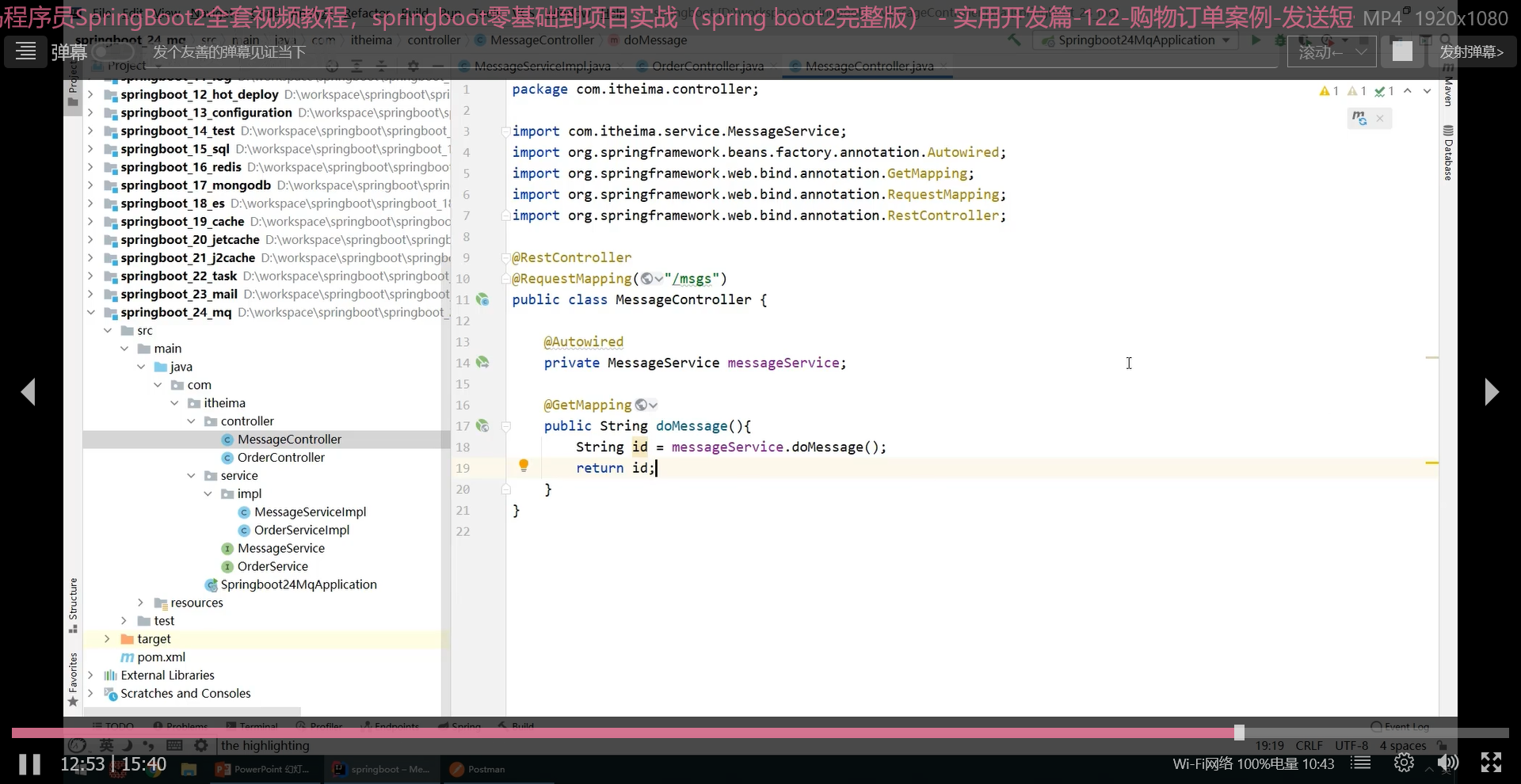Image resolution: width=1521 pixels, height=784 pixels.
Task: Dismiss the Maven reload popup
Action: pos(1380,119)
